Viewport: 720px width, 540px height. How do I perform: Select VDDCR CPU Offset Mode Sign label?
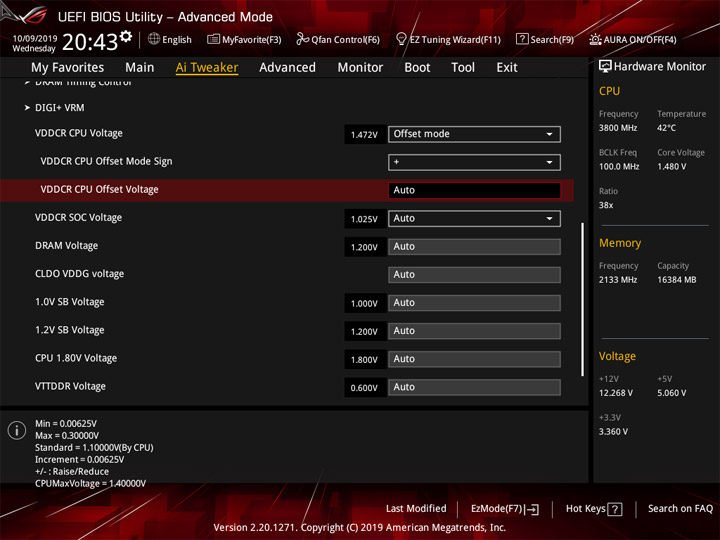106,161
